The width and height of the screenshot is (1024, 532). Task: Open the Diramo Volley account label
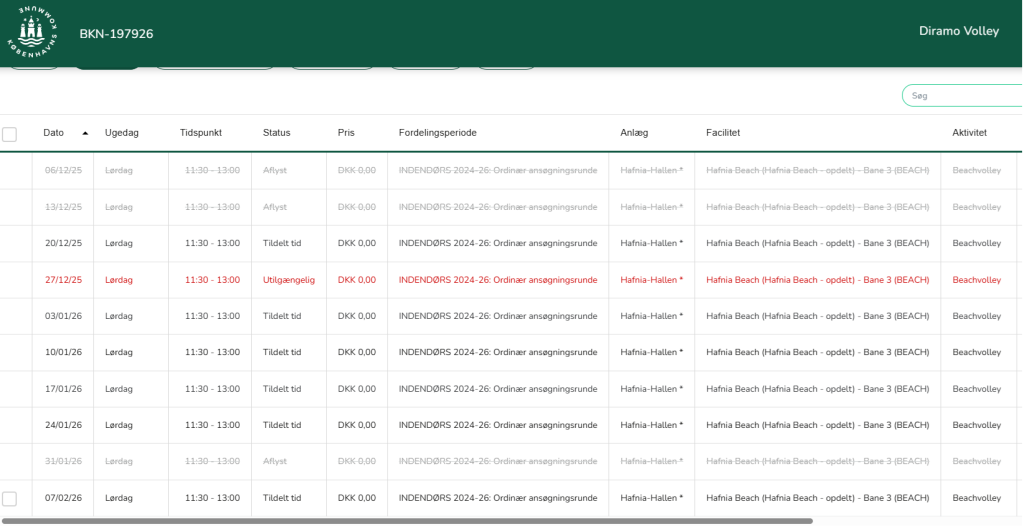[x=958, y=32]
